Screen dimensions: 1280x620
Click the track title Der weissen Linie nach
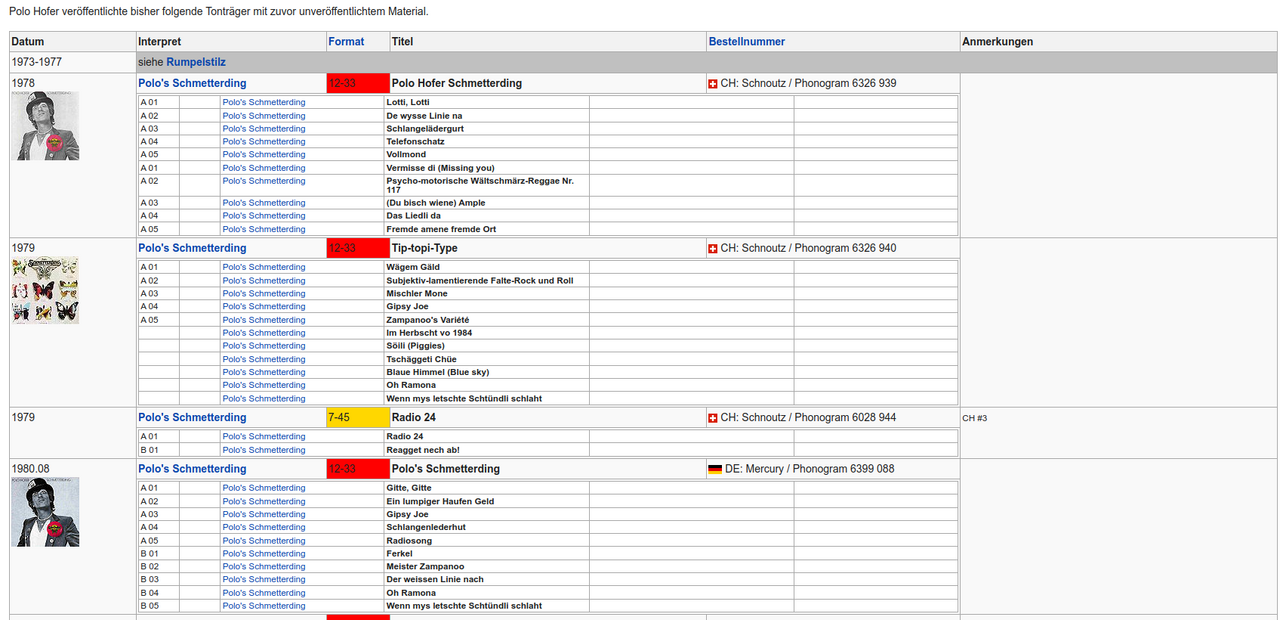pos(435,580)
